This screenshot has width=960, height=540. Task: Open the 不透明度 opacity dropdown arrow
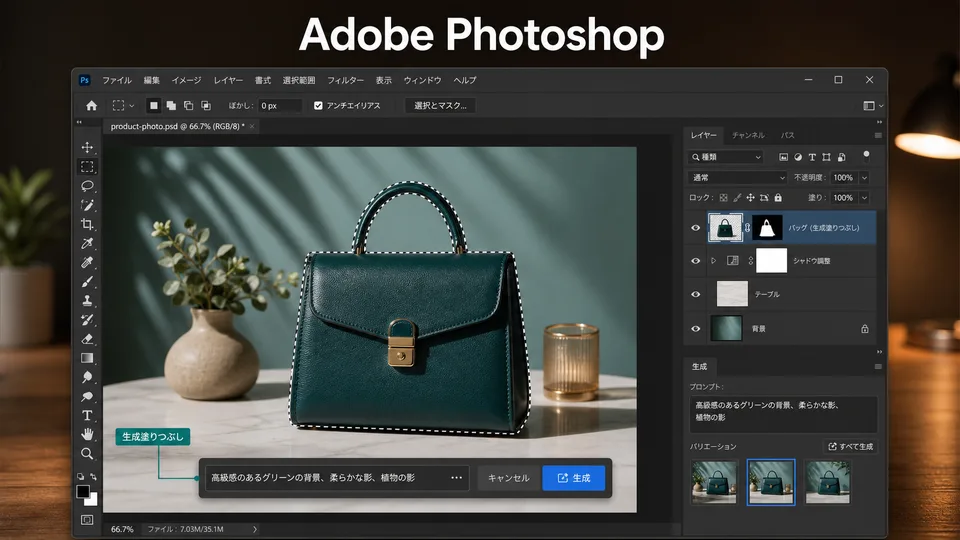click(864, 178)
